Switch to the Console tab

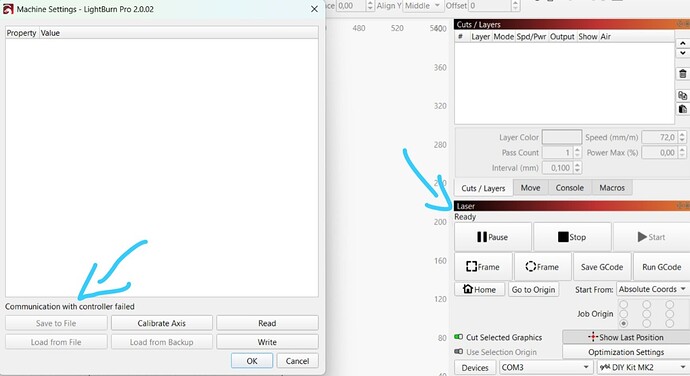pyautogui.click(x=569, y=188)
